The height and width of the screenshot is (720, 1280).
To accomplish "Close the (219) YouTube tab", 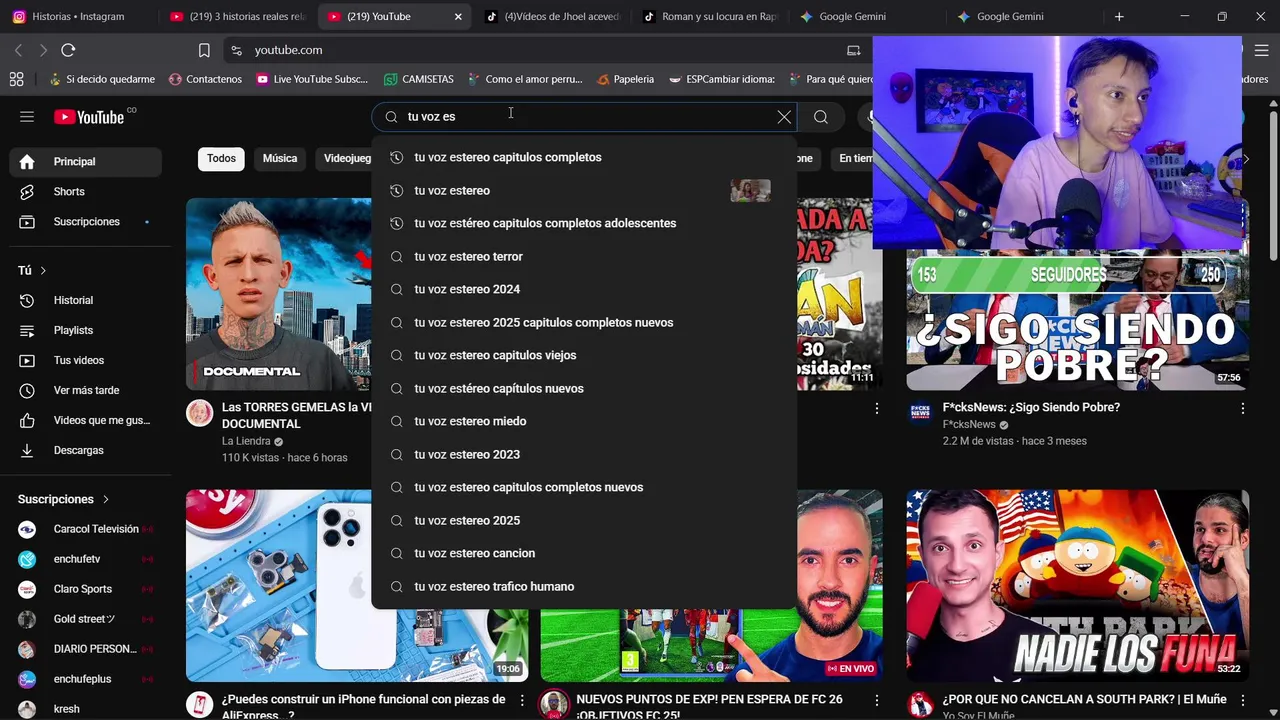I will pyautogui.click(x=458, y=16).
